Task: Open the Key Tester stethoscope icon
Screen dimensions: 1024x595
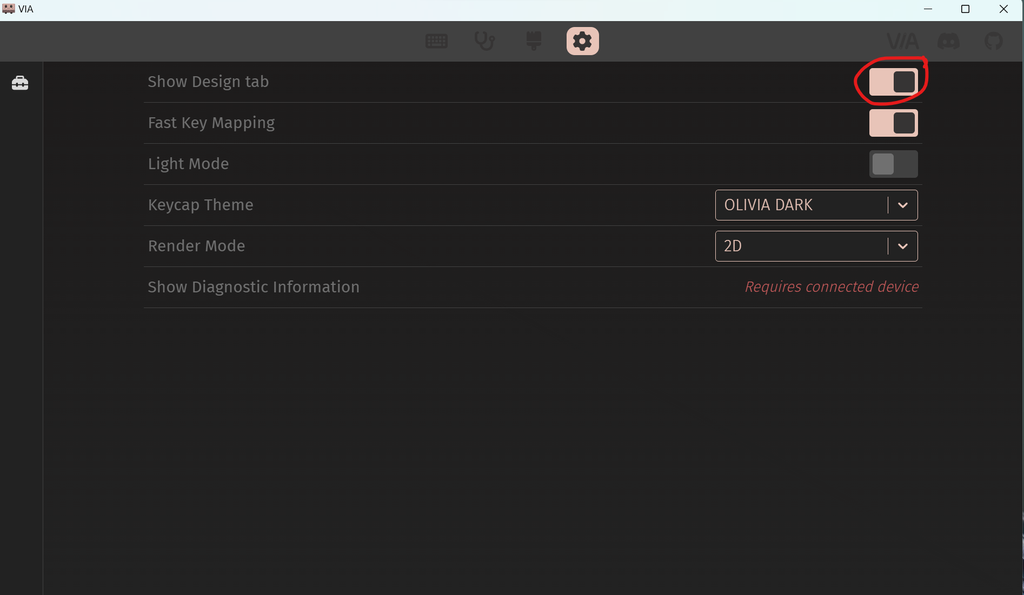Action: tap(485, 41)
